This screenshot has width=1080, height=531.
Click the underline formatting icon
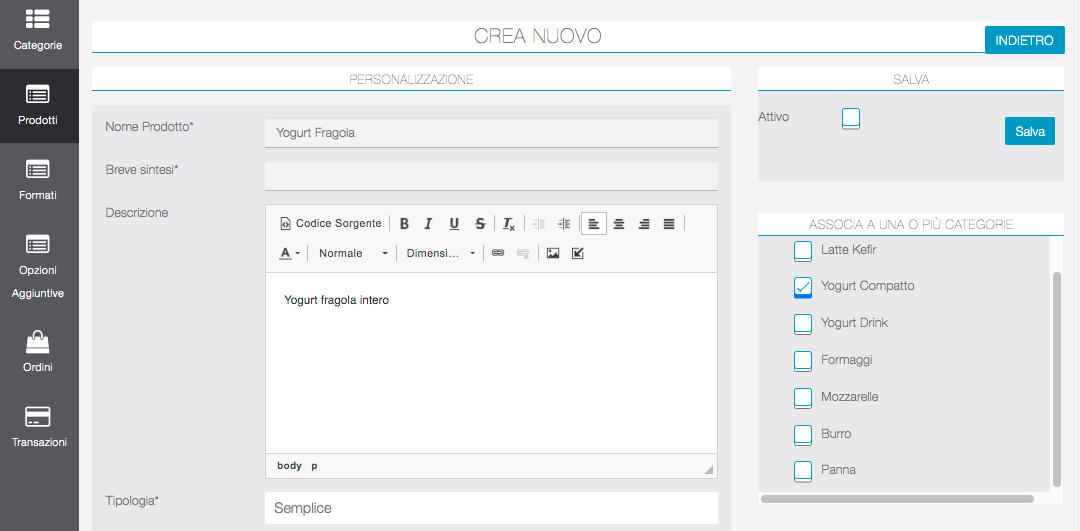click(454, 224)
